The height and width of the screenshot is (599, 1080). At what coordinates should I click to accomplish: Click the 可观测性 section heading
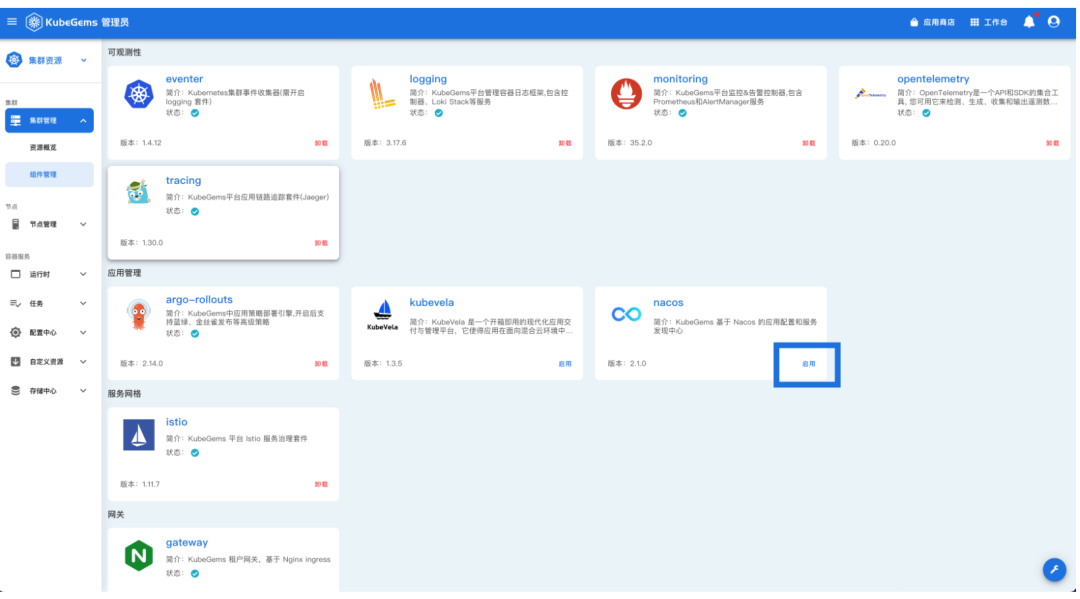click(x=124, y=52)
